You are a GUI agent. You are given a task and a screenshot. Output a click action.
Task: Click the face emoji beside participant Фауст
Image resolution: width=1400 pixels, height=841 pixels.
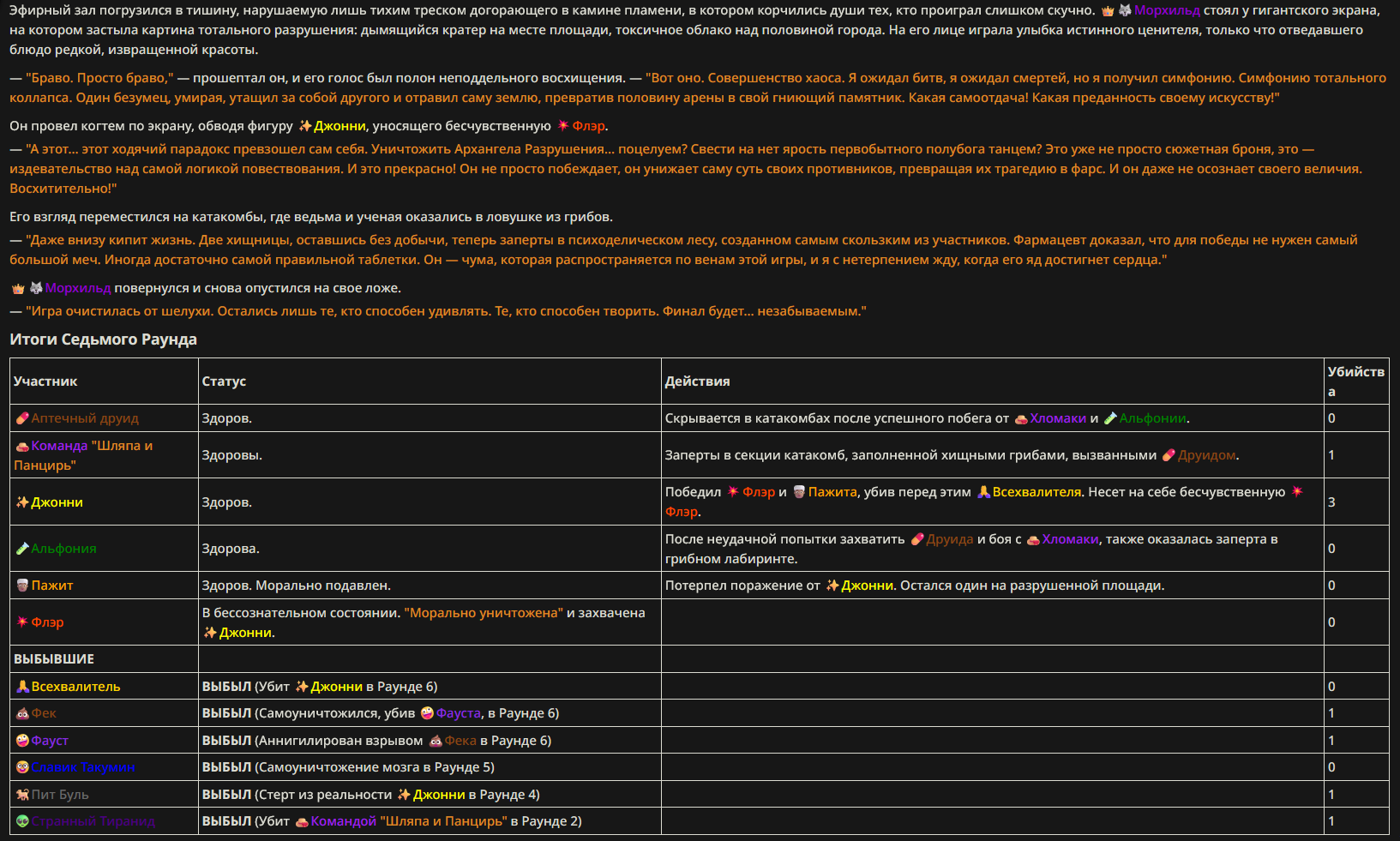click(22, 741)
